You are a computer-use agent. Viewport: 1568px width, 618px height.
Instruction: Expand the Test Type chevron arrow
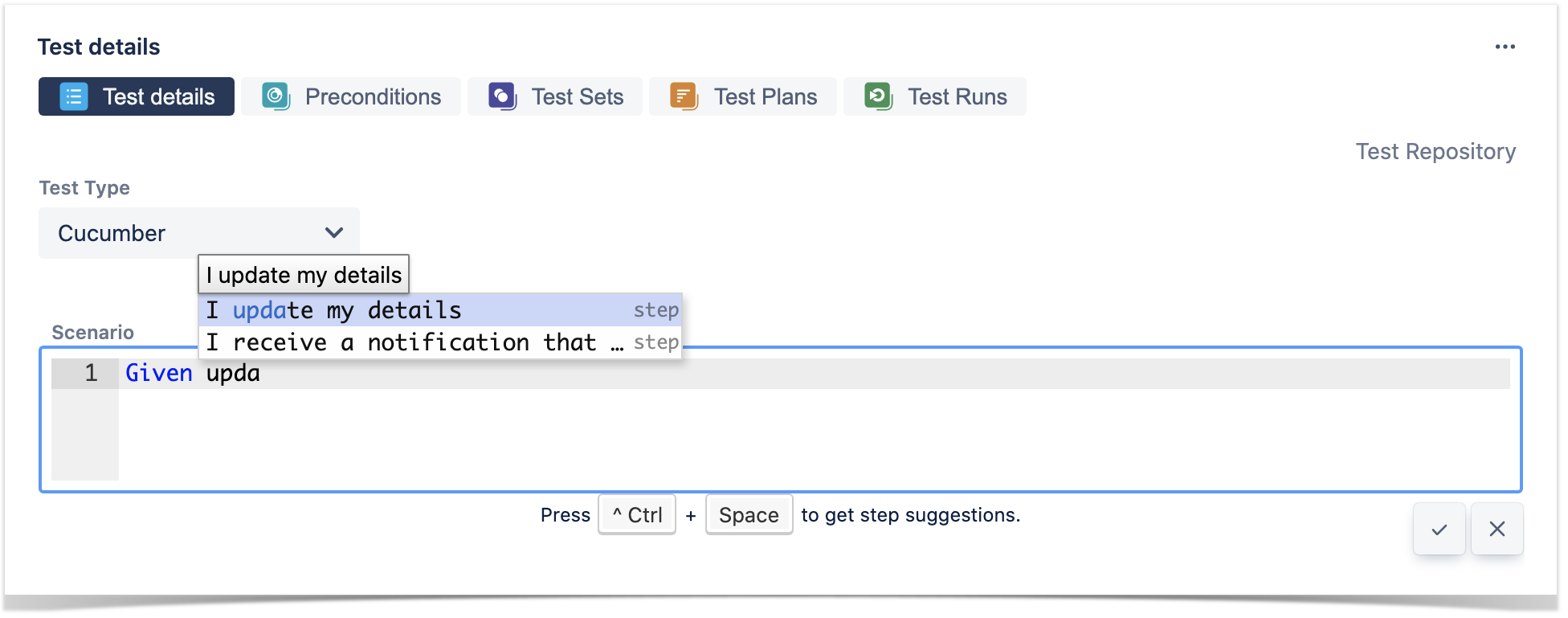point(334,233)
